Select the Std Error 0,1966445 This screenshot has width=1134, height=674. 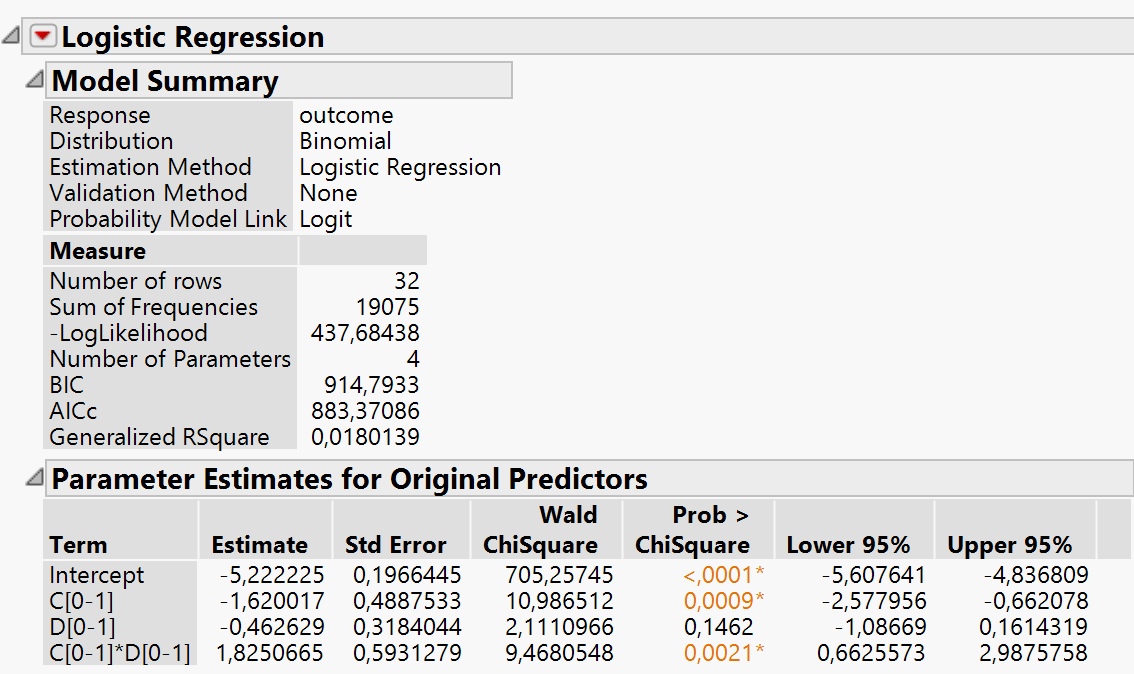(x=407, y=575)
